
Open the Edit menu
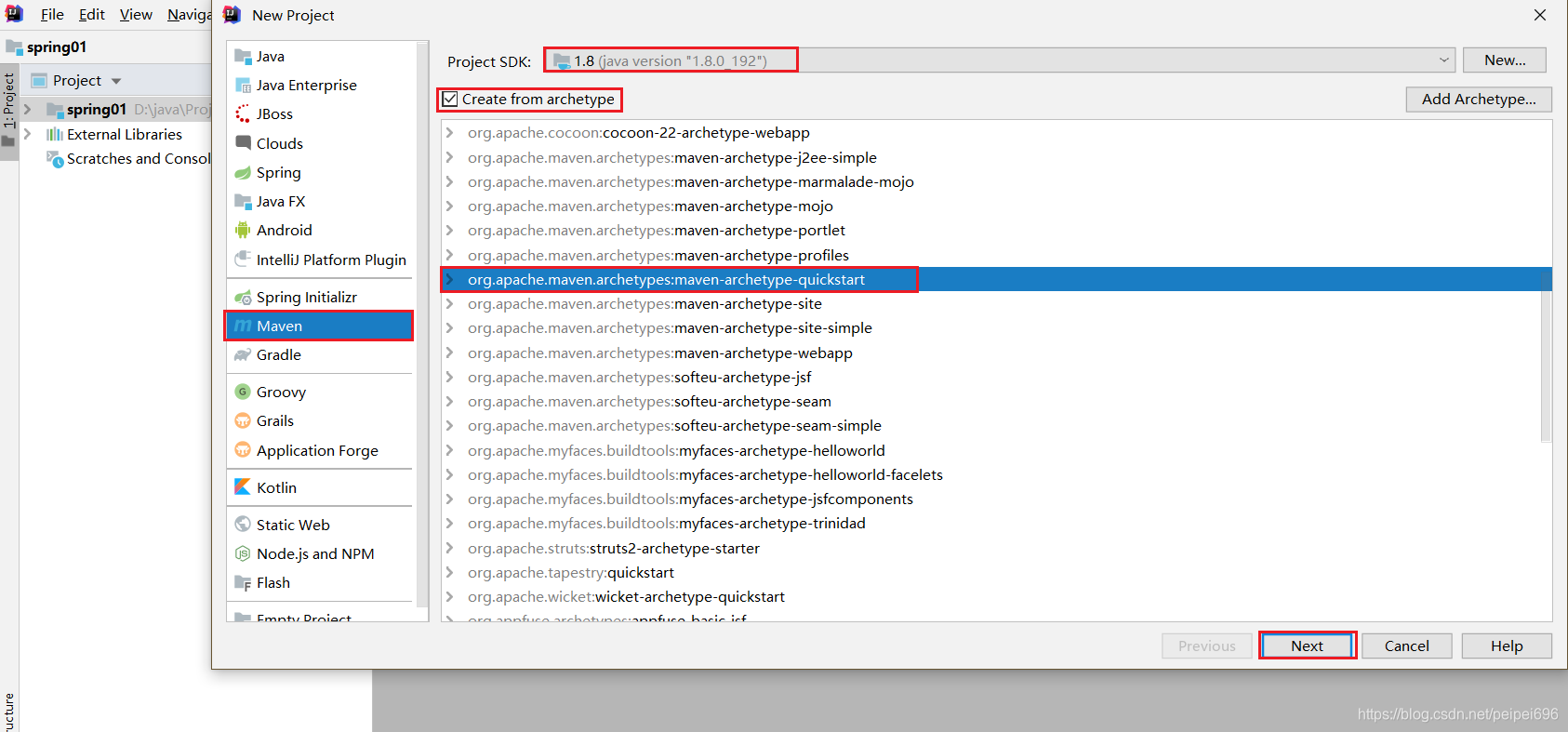click(91, 14)
